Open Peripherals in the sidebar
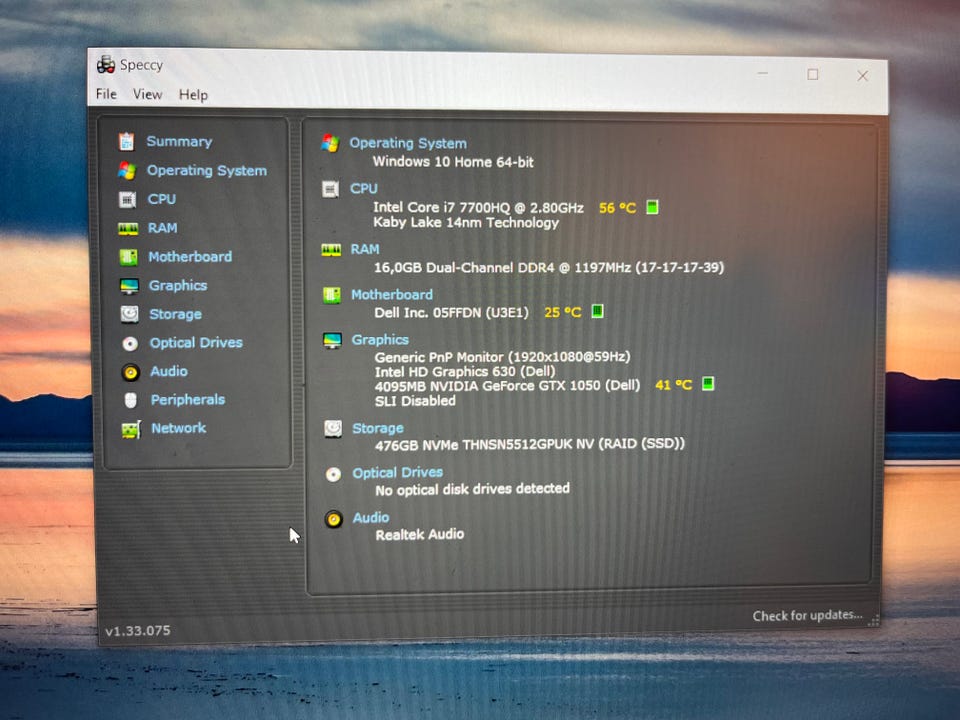The height and width of the screenshot is (720, 960). (x=188, y=400)
